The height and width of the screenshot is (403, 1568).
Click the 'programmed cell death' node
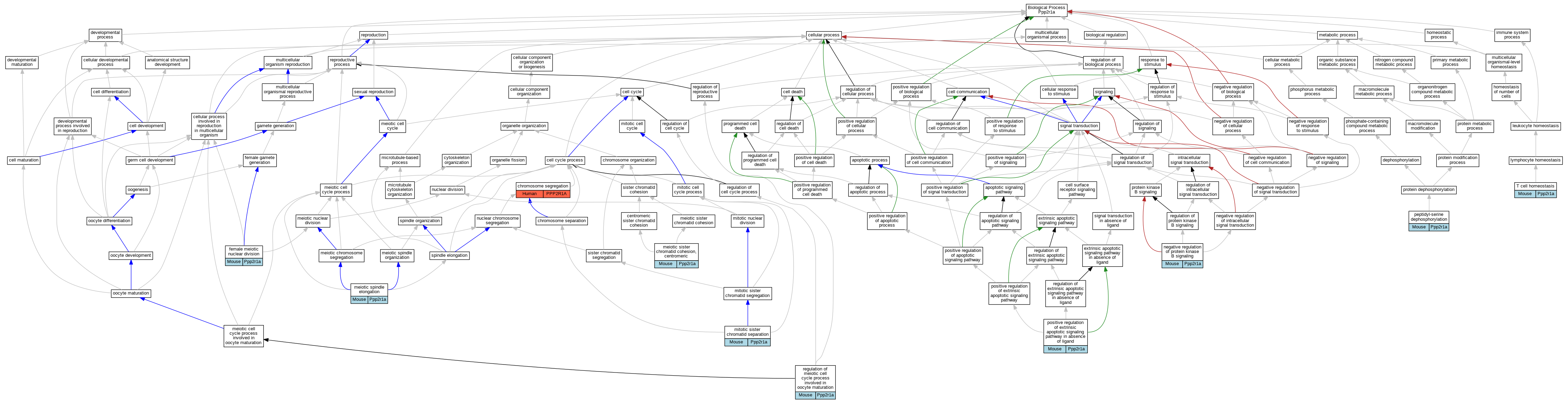[x=740, y=125]
